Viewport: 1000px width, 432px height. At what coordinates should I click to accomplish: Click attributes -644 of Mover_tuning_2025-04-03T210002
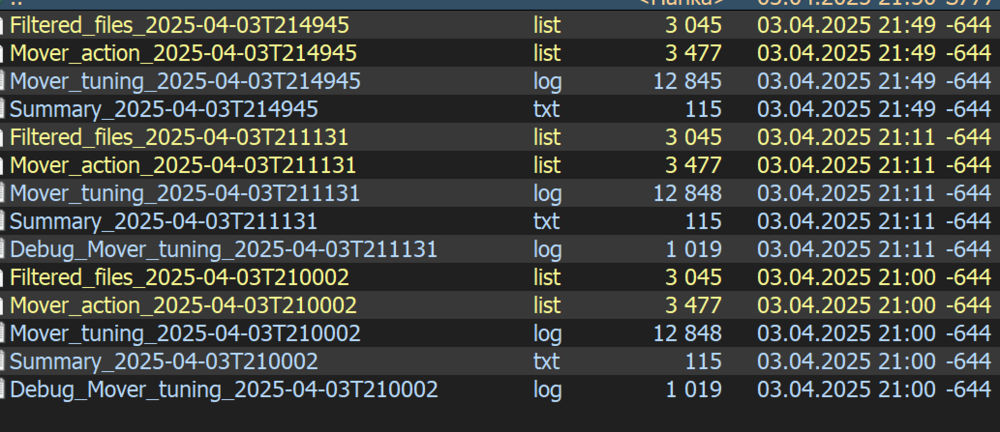[968, 334]
